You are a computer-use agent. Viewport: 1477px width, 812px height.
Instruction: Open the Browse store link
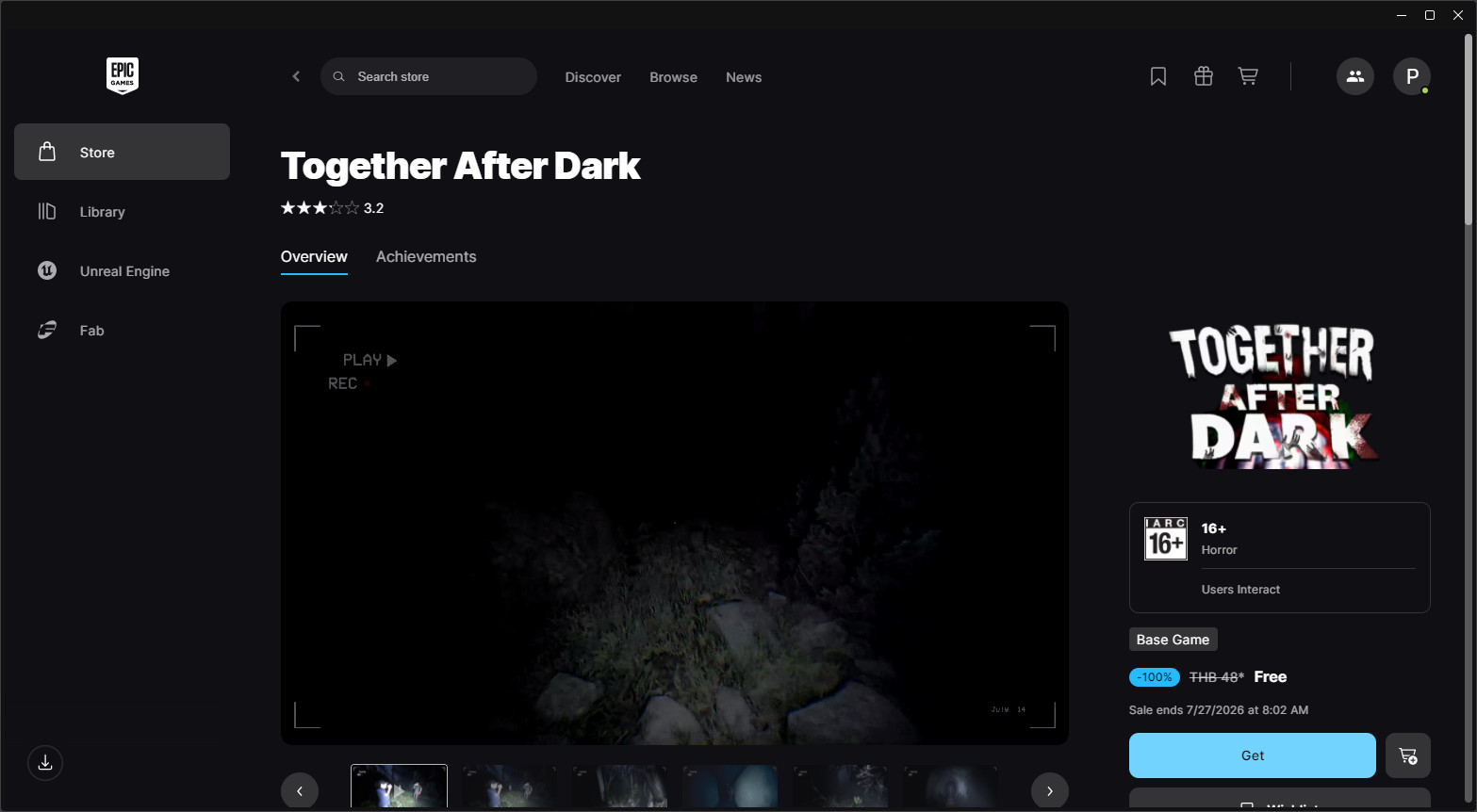(673, 77)
